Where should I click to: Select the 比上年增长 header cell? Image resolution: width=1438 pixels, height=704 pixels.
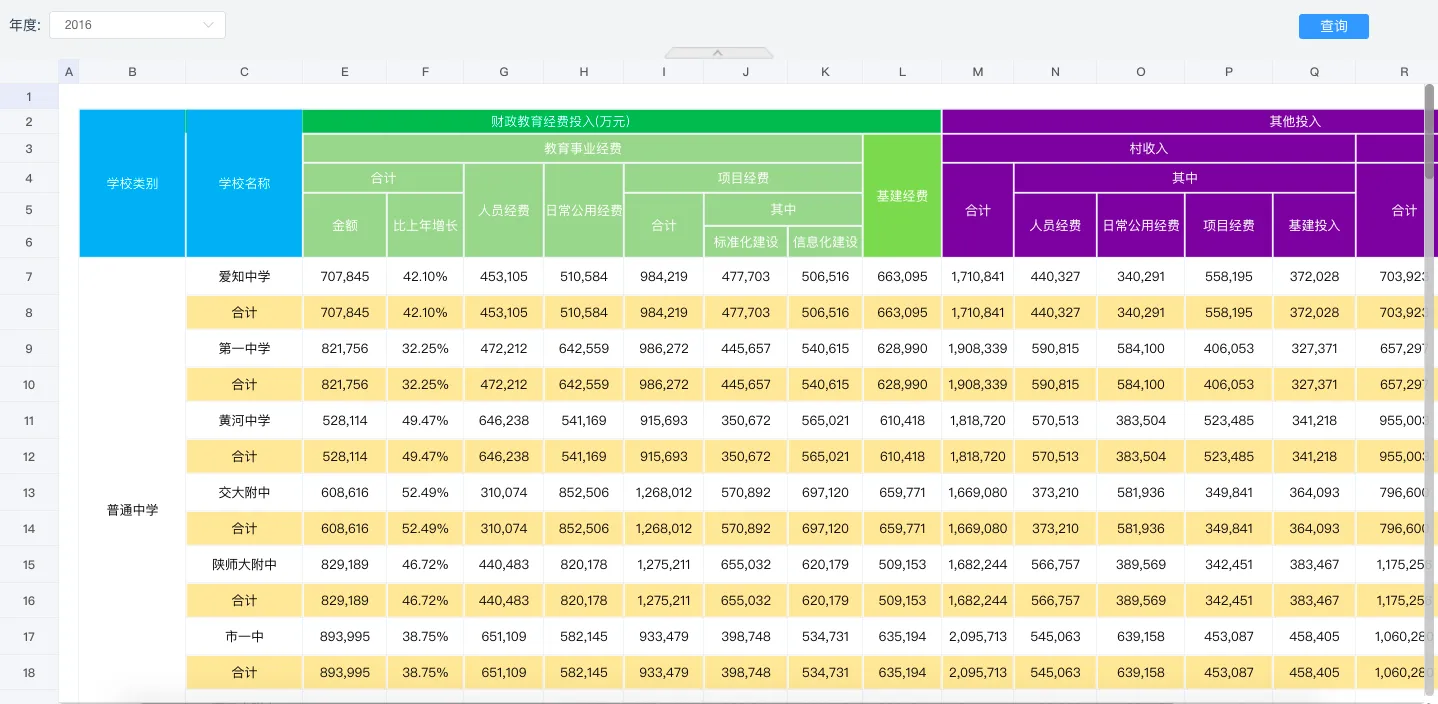pos(425,226)
